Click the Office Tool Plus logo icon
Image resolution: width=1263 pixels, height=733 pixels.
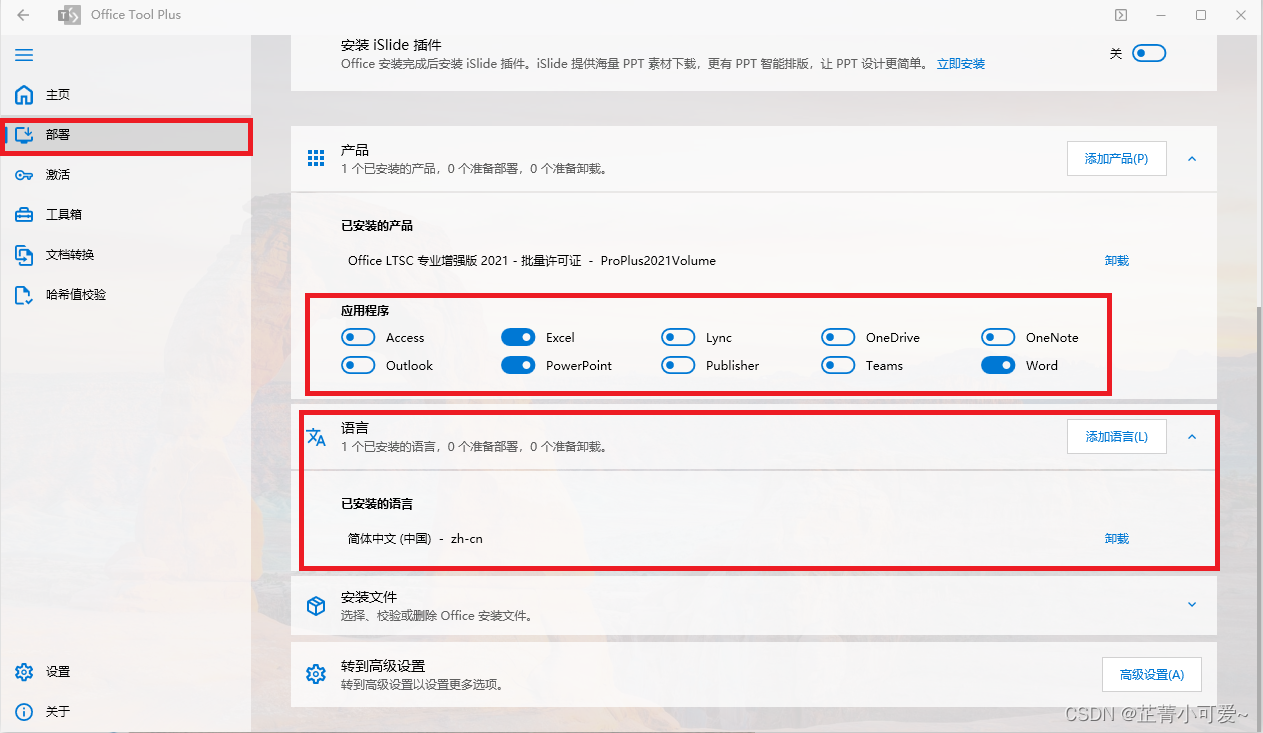click(x=69, y=15)
